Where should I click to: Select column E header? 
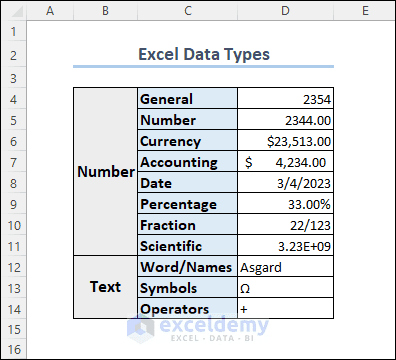coord(365,11)
